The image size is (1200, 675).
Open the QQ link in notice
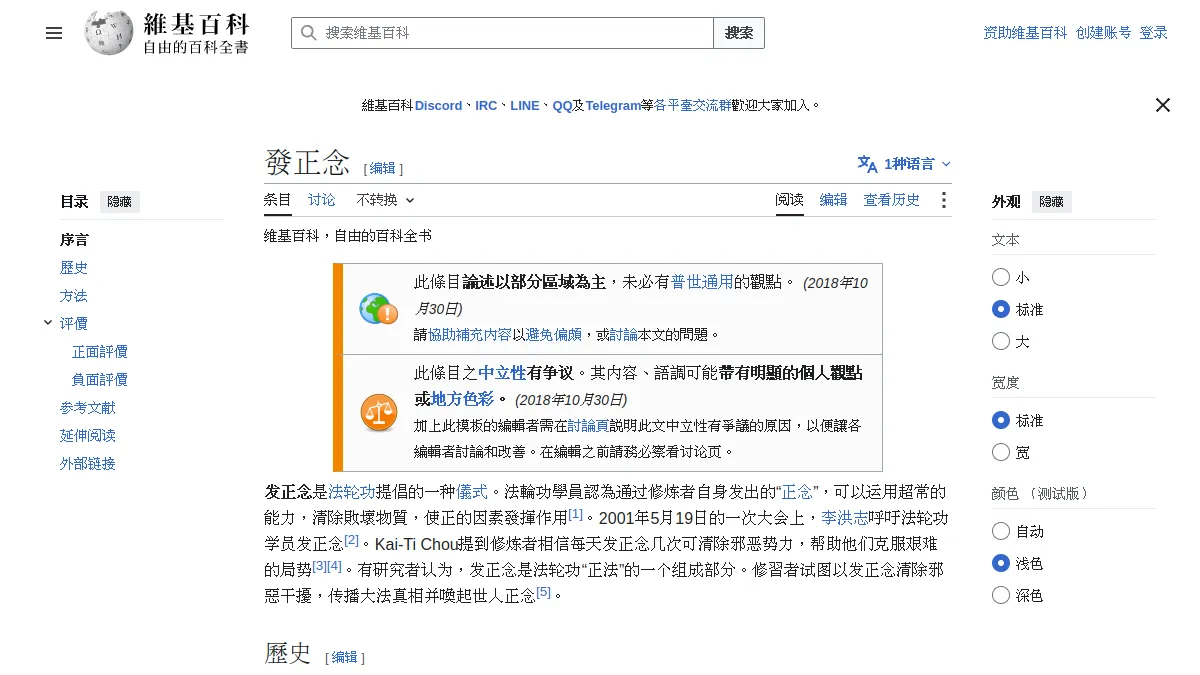point(562,105)
